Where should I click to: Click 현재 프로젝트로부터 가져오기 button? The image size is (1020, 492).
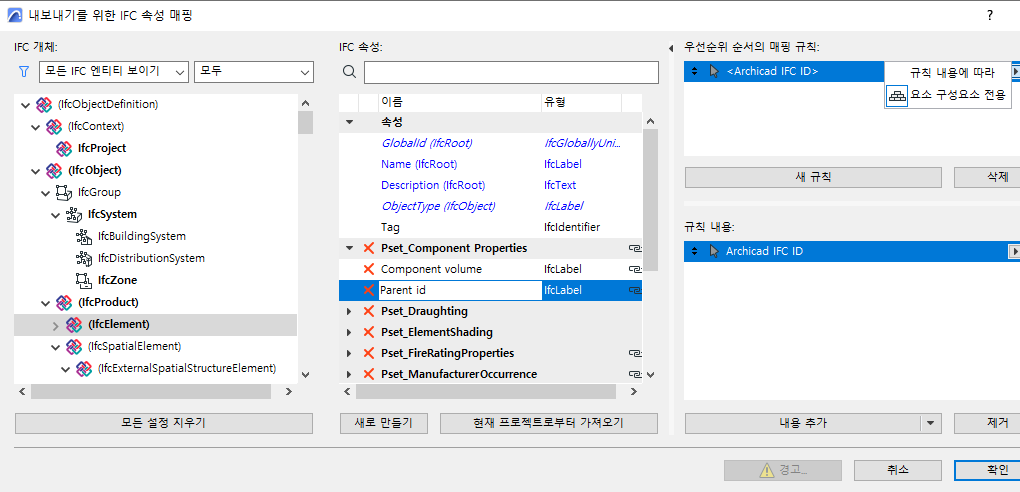point(549,423)
